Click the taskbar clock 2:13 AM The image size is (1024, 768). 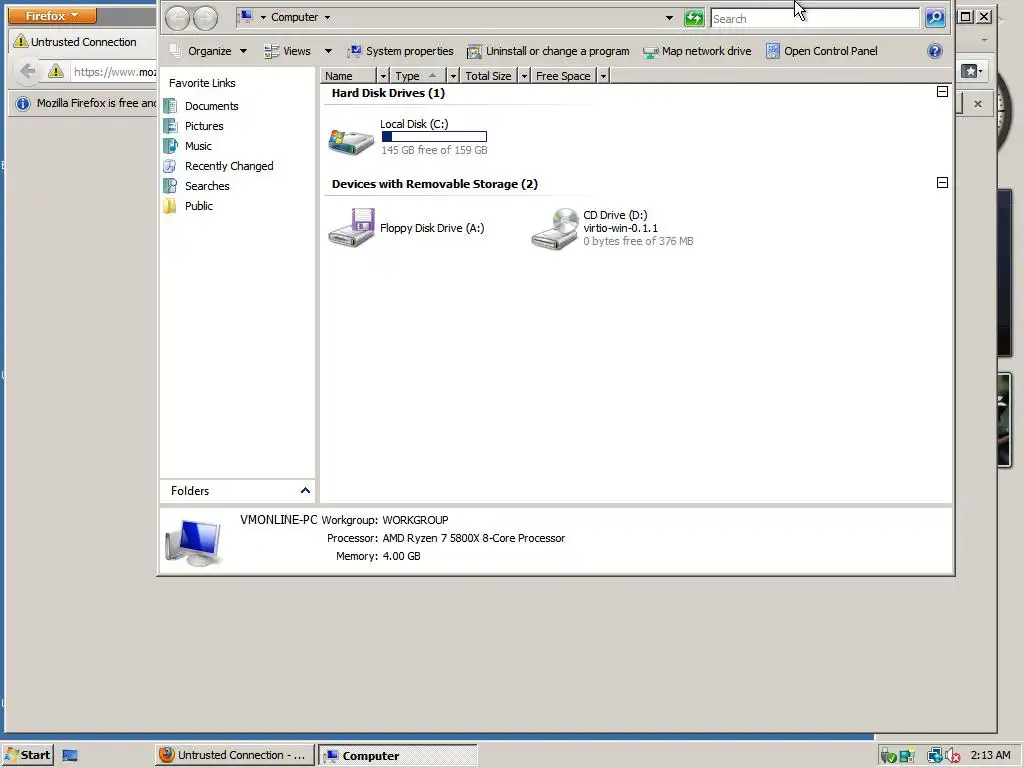click(991, 755)
